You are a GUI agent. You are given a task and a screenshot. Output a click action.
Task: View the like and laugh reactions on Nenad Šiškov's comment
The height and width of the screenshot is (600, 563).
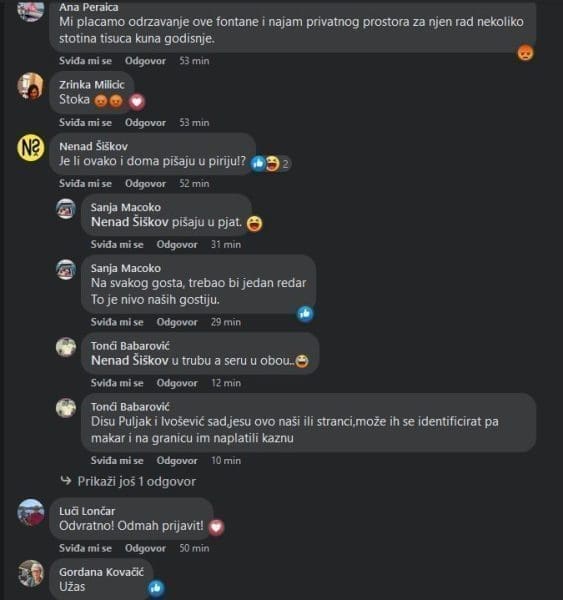click(x=271, y=163)
